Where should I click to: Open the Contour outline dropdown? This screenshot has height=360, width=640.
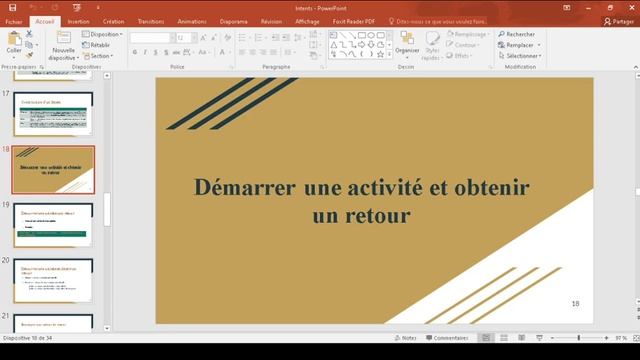coord(463,45)
